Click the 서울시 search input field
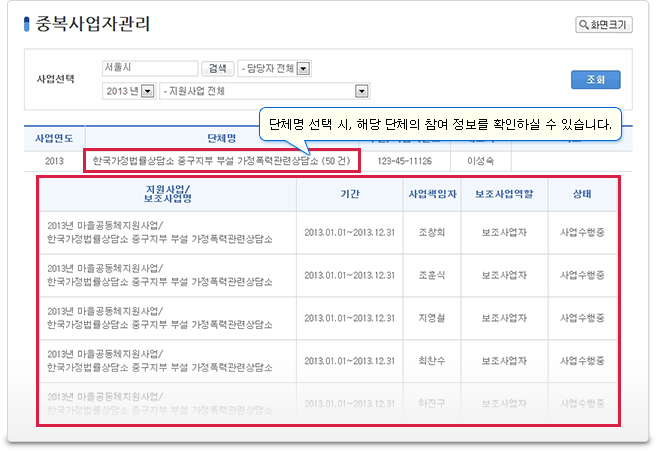 (x=150, y=68)
